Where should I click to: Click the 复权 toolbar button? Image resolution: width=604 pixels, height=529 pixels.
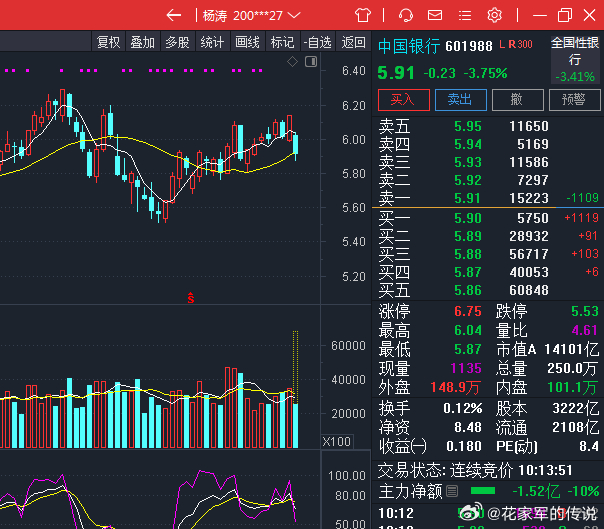(x=108, y=42)
